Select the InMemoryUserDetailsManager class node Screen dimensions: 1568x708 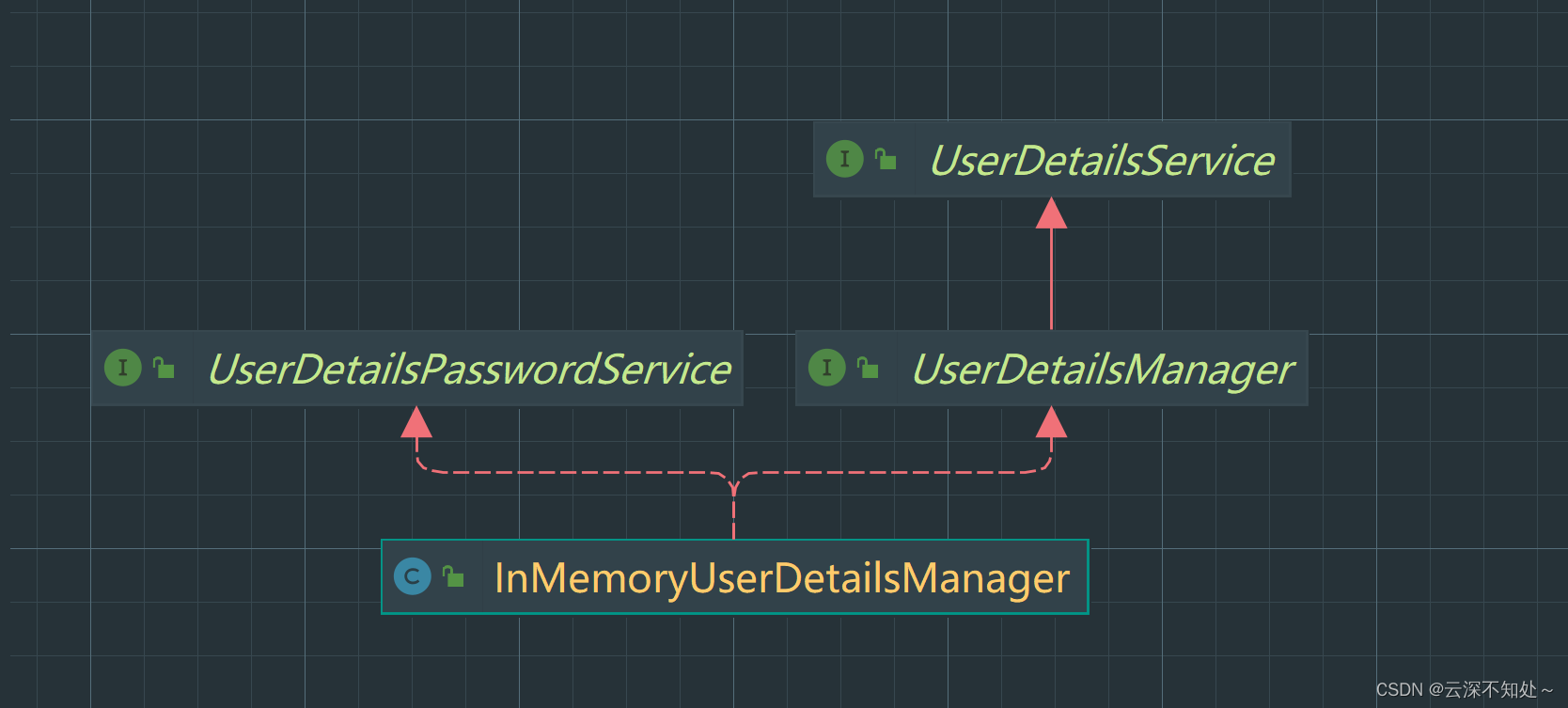734,576
